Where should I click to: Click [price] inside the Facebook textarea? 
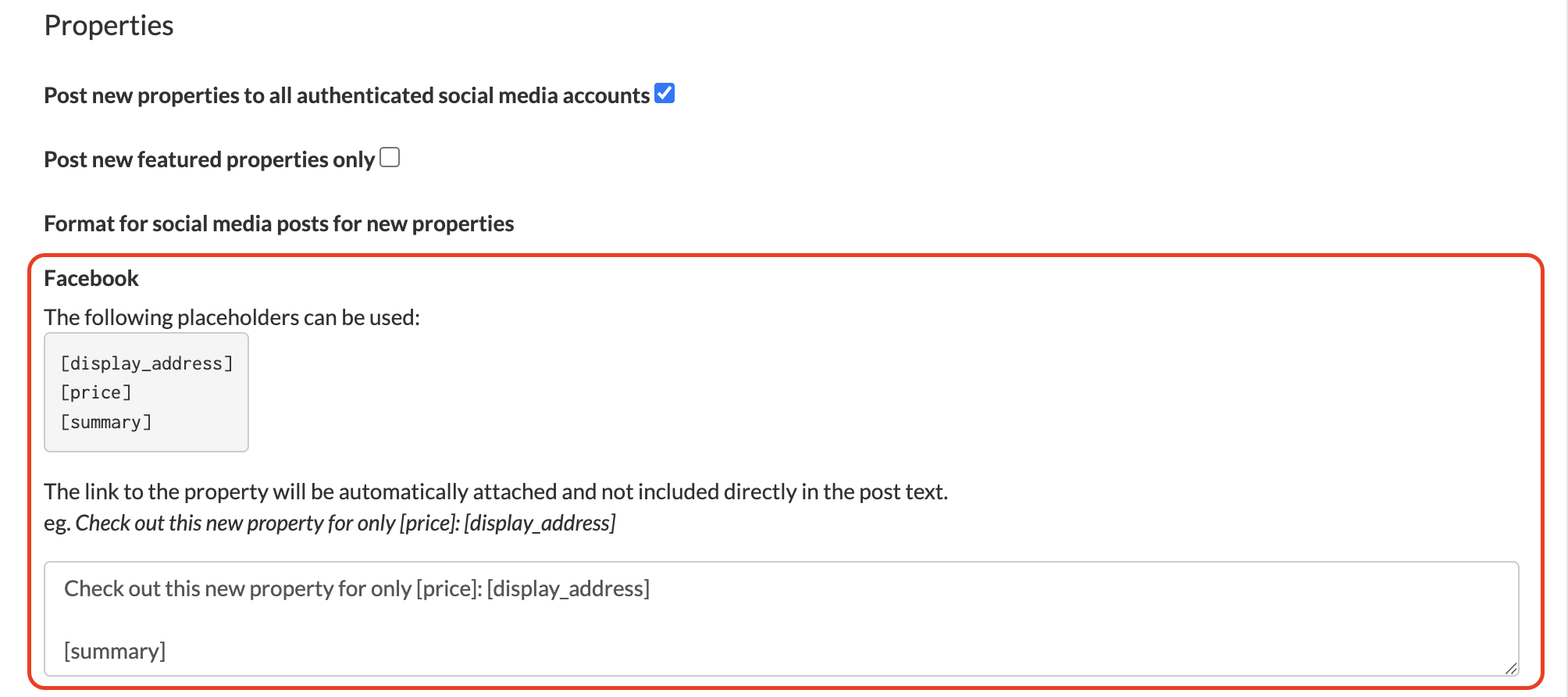(448, 588)
